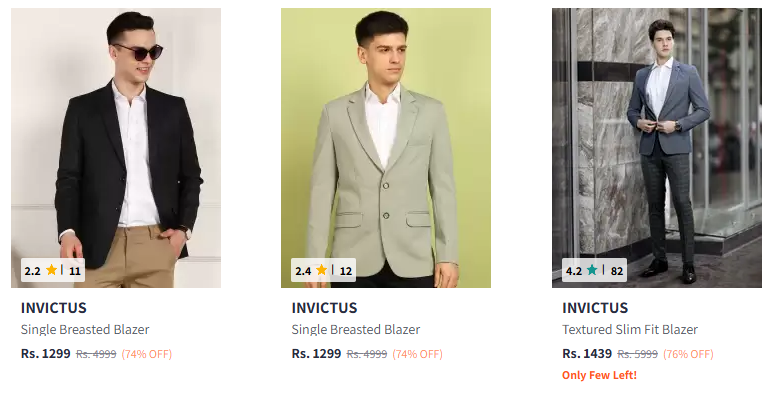Viewport: 771px width, 404px height.
Task: Click the (74% OFF) label under the green blazer
Action: (x=417, y=354)
